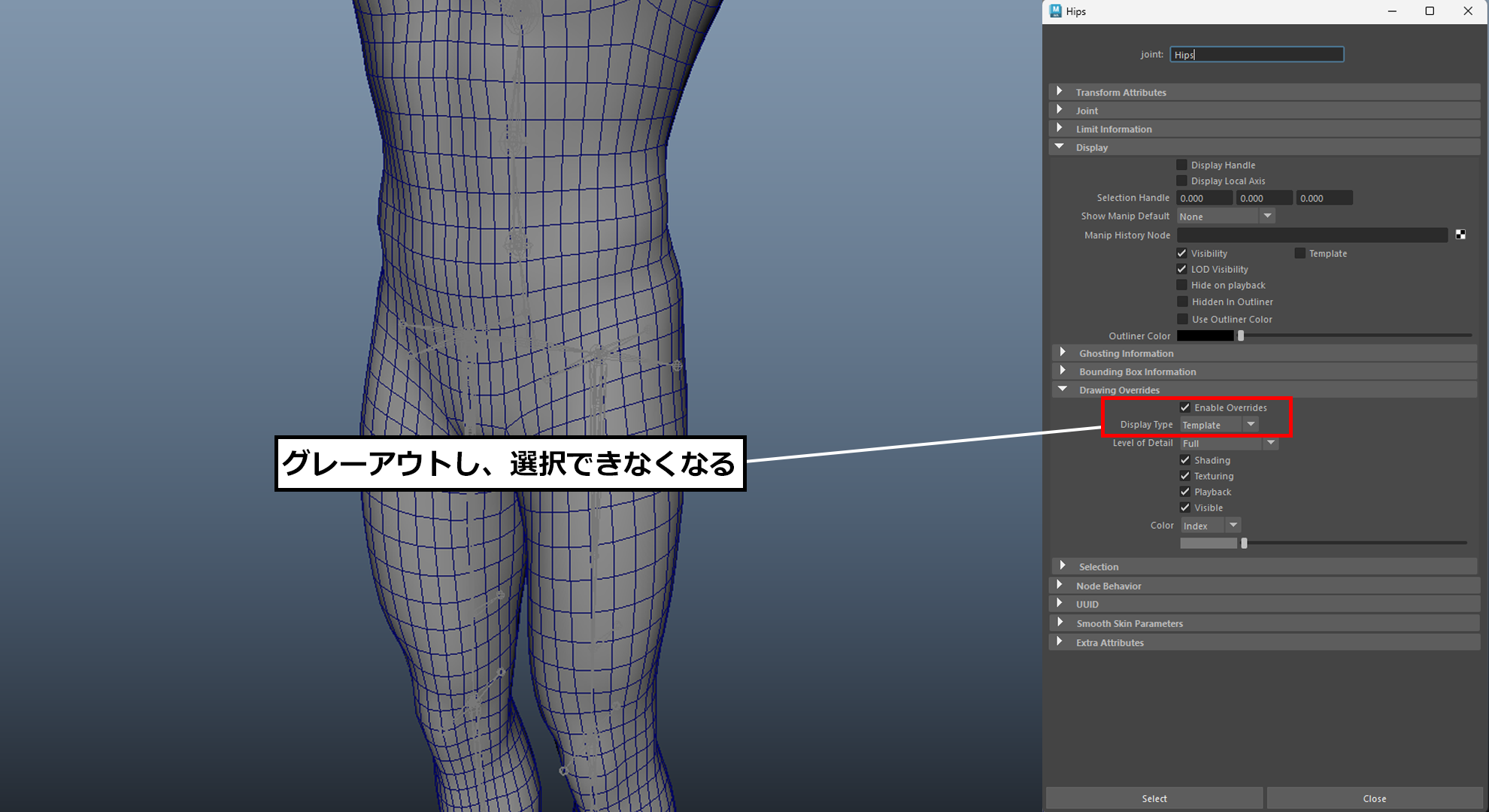Screen dimensions: 1489x812
Task: Click the Manip History Node map button icon
Action: click(x=1460, y=235)
